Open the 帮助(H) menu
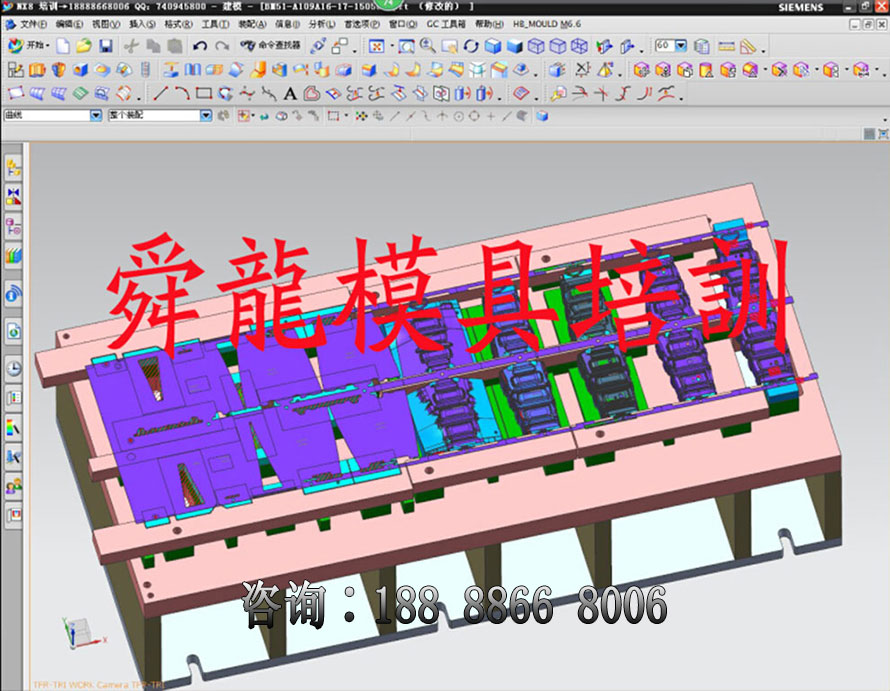890x691 pixels. click(x=489, y=24)
